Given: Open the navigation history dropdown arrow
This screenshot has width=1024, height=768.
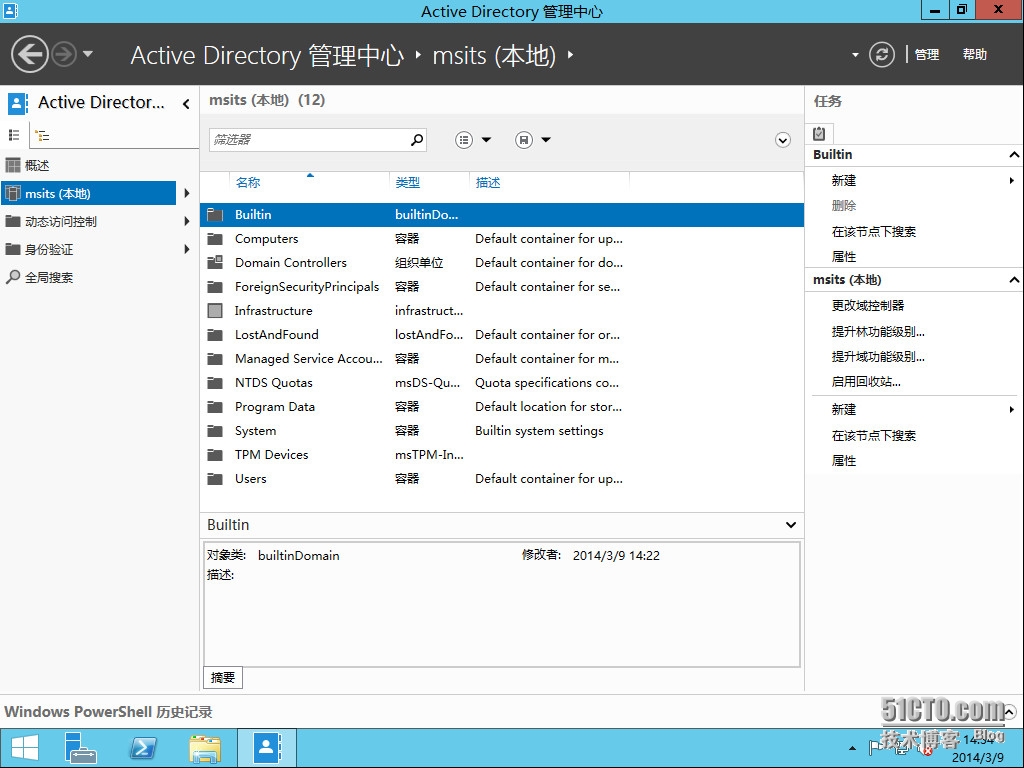Looking at the screenshot, I should coord(88,54).
